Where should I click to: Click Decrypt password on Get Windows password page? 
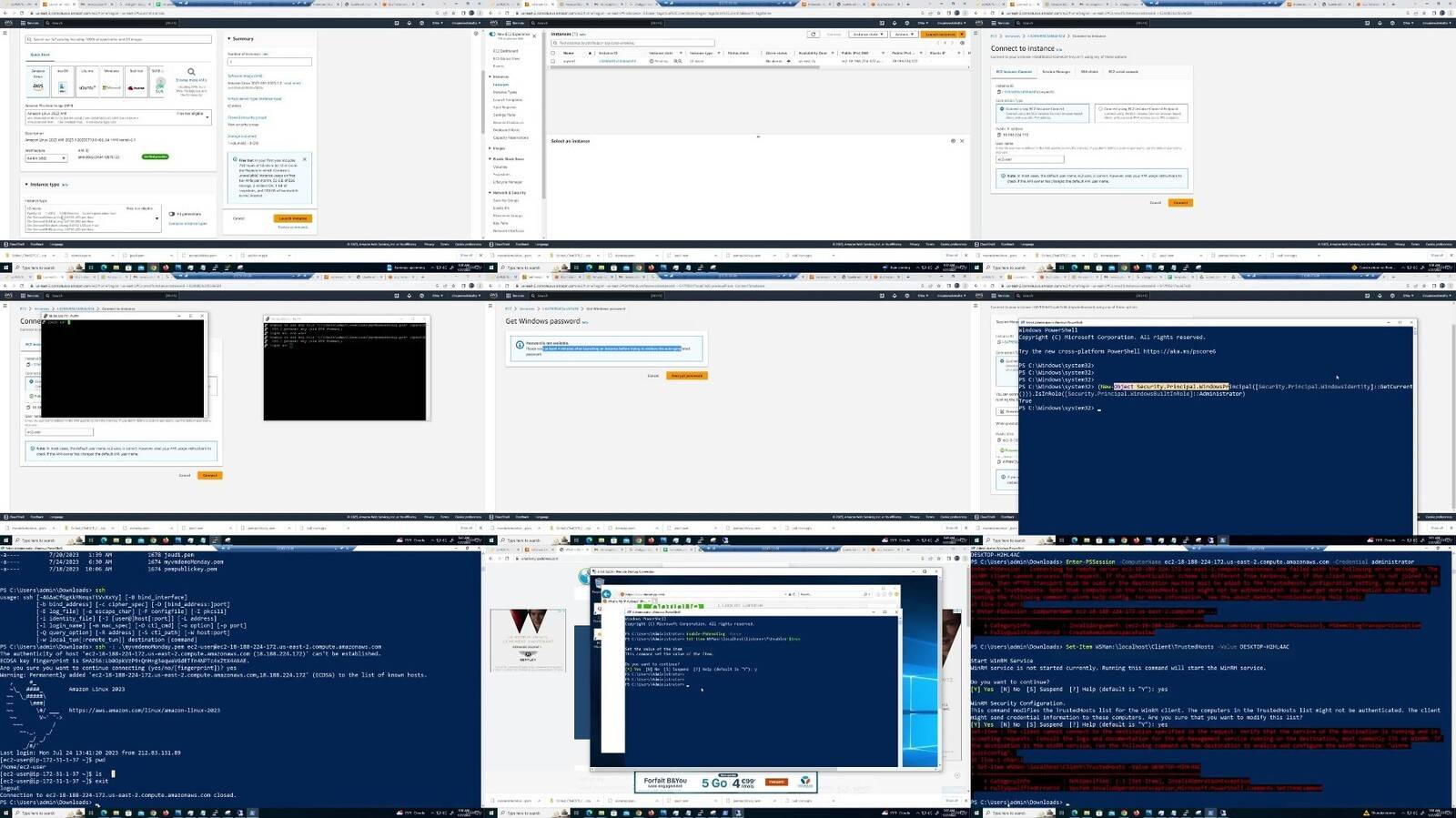coord(687,376)
